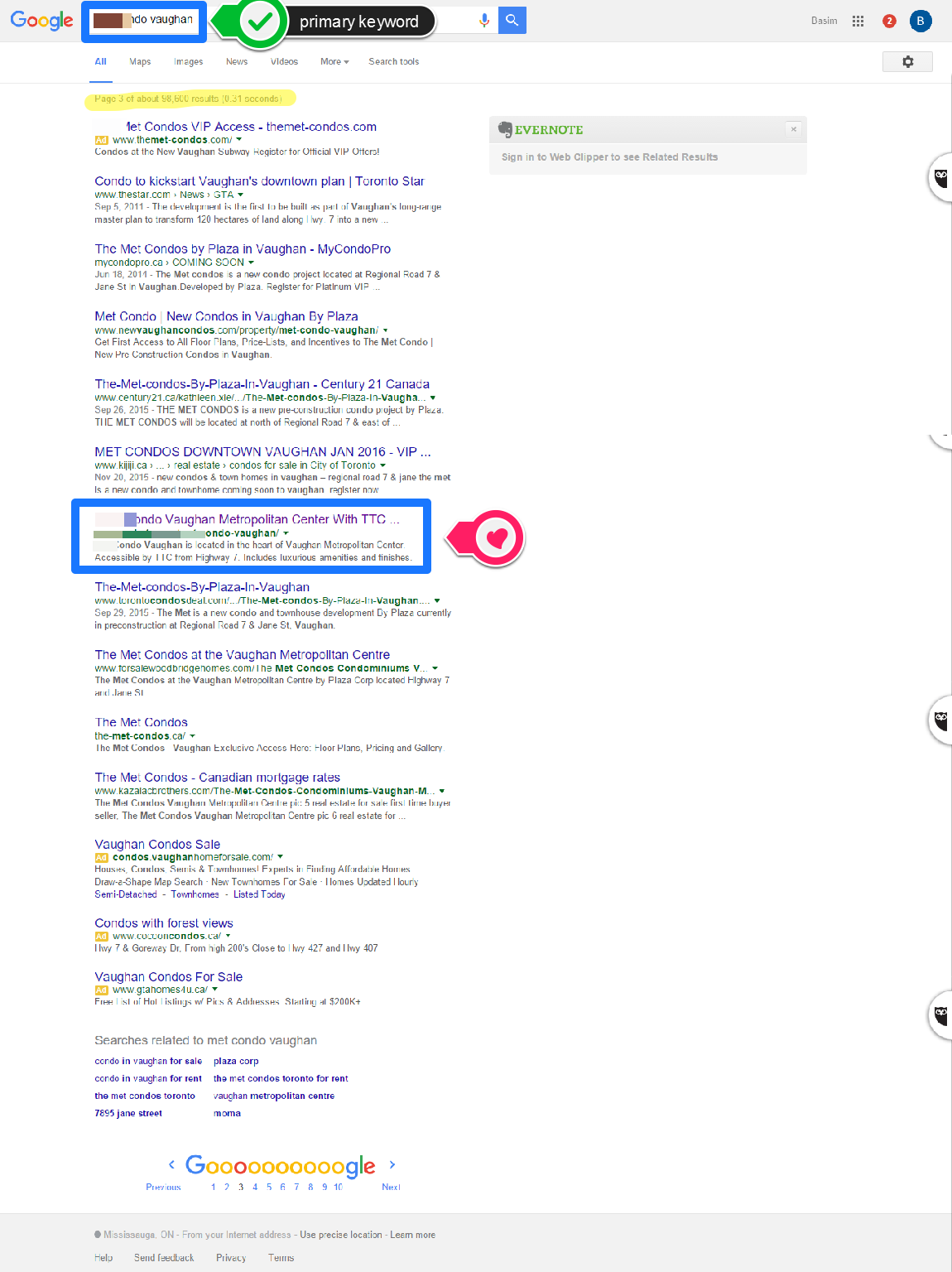This screenshot has height=1272, width=952.
Task: Search related 'plaza corp'
Action: coord(236,1061)
